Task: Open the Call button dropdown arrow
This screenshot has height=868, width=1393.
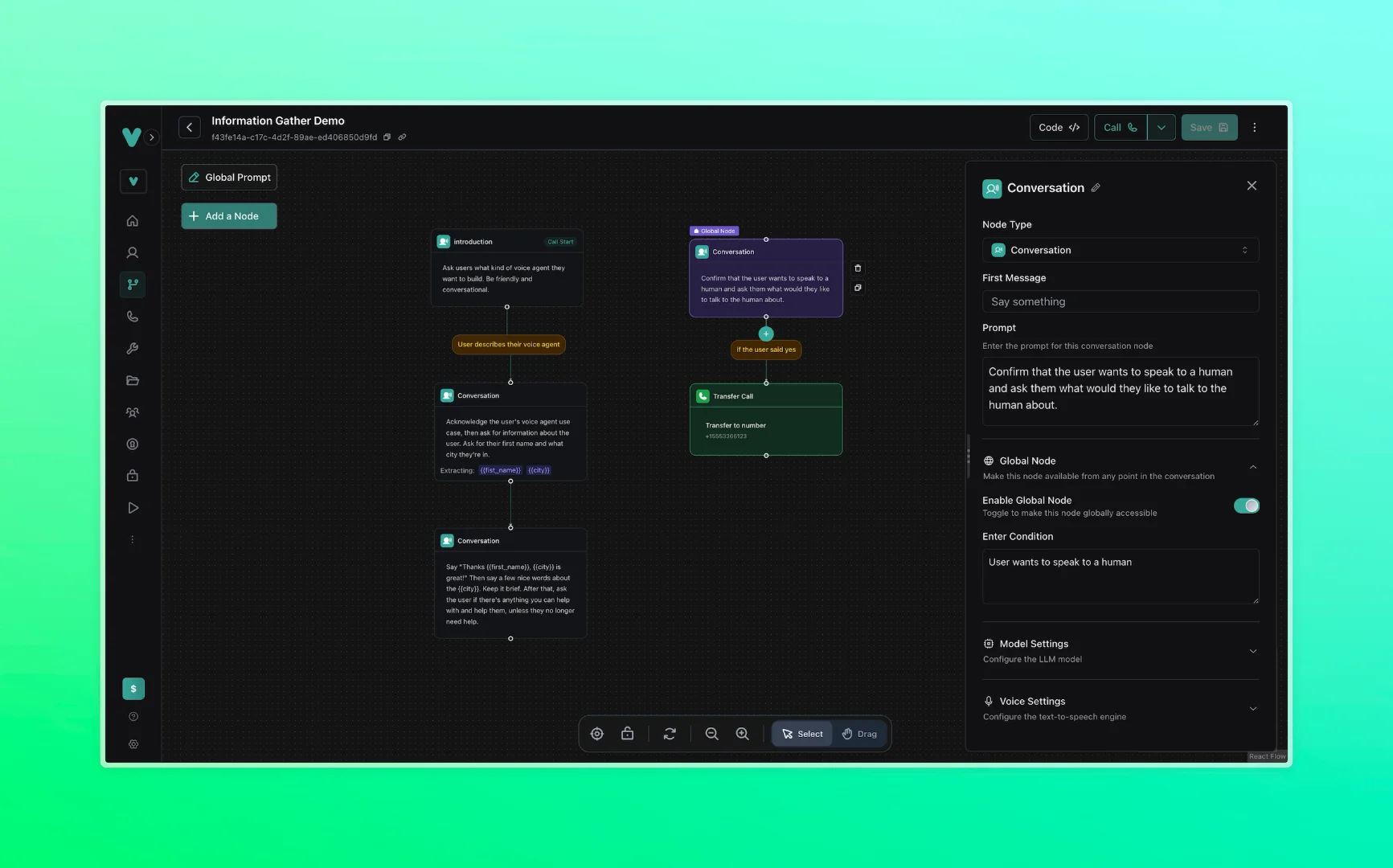Action: pyautogui.click(x=1161, y=128)
